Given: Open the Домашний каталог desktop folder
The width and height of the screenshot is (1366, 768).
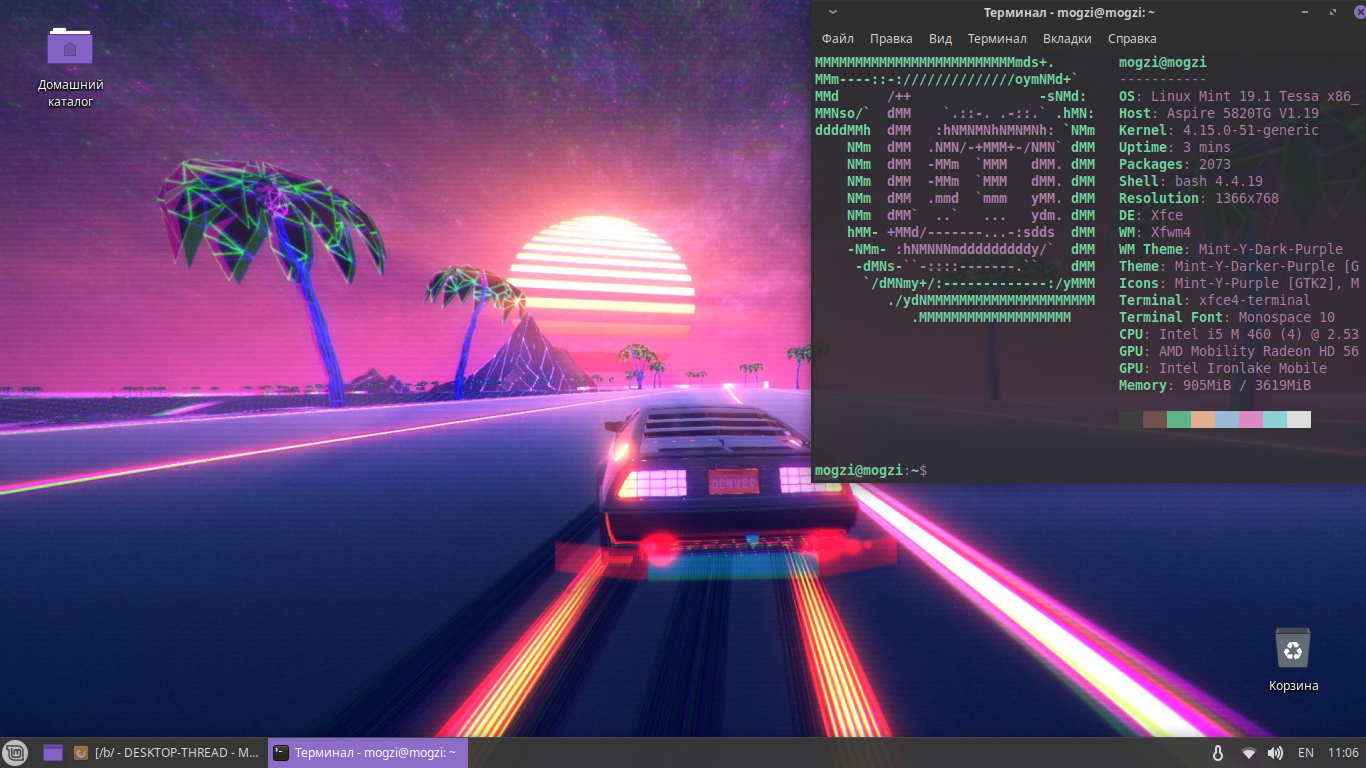Looking at the screenshot, I should click(x=70, y=67).
